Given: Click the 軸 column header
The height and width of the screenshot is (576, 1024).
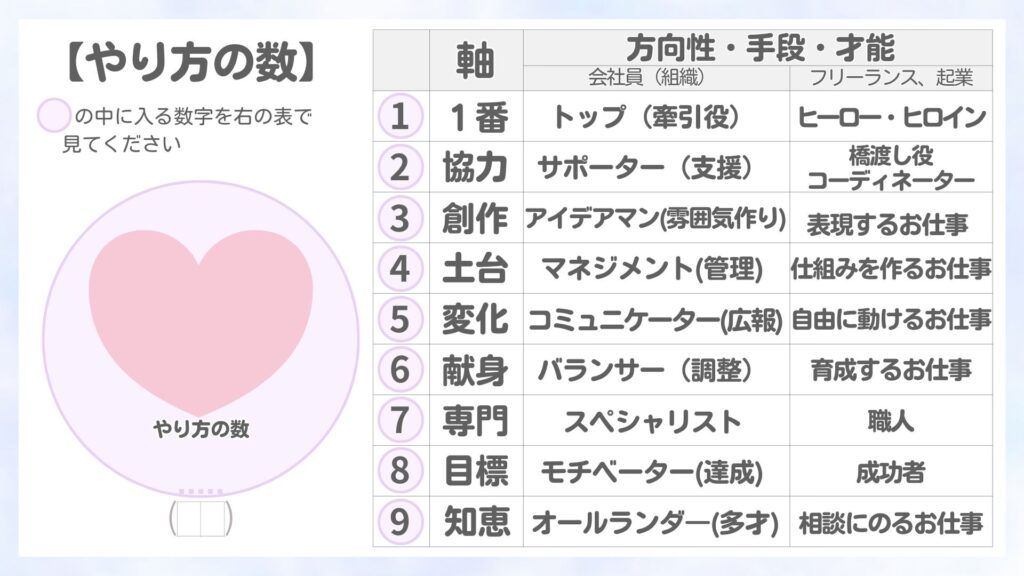Looking at the screenshot, I should [x=475, y=61].
